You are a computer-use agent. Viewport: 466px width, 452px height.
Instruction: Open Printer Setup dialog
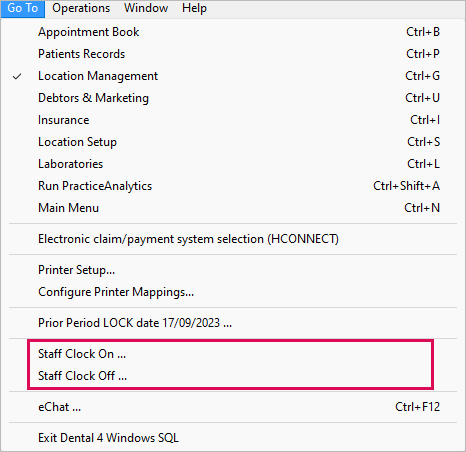click(233, 270)
